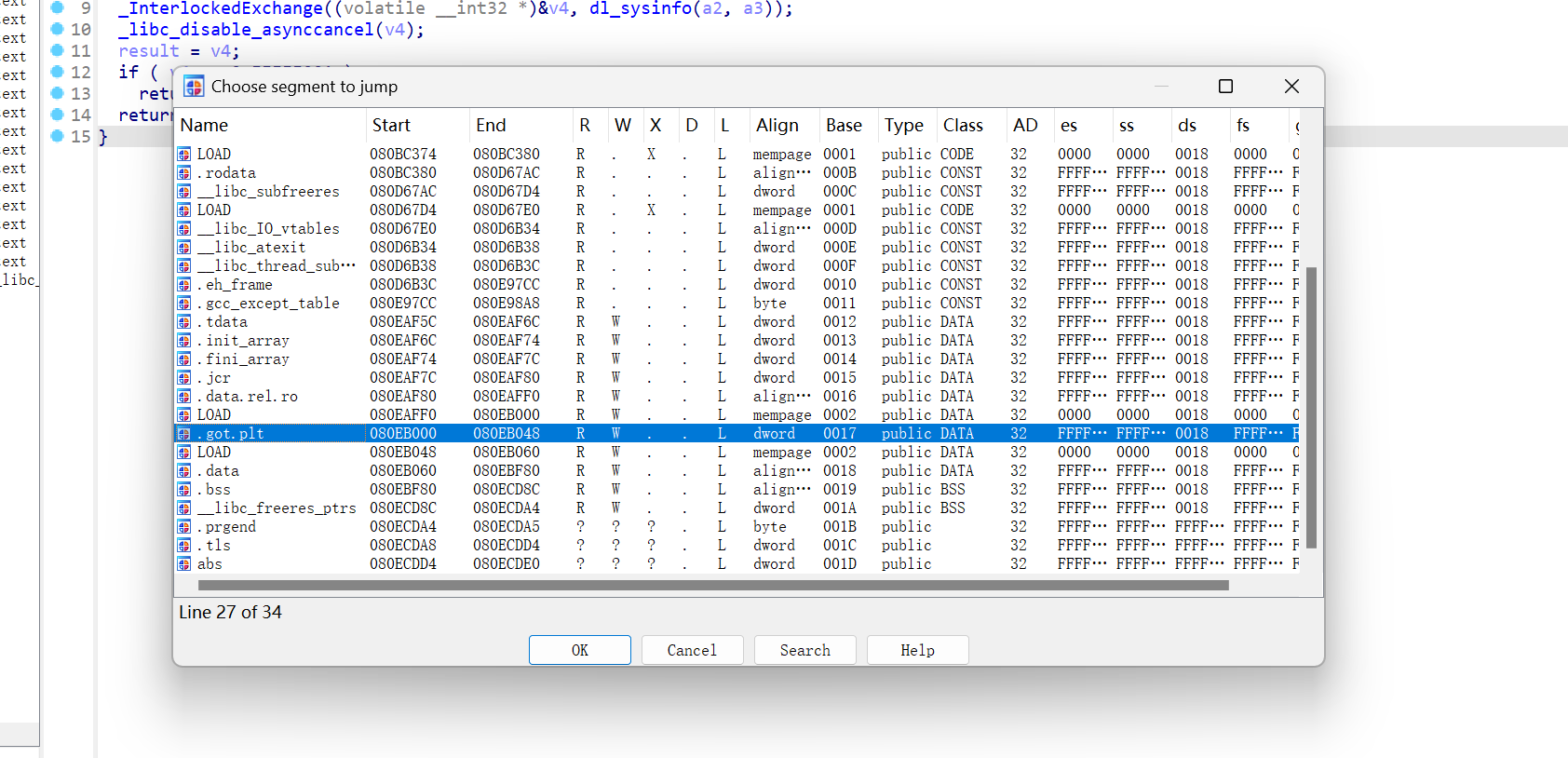Click the .tdata segment icon
This screenshot has height=758, width=1568.
pyautogui.click(x=184, y=321)
